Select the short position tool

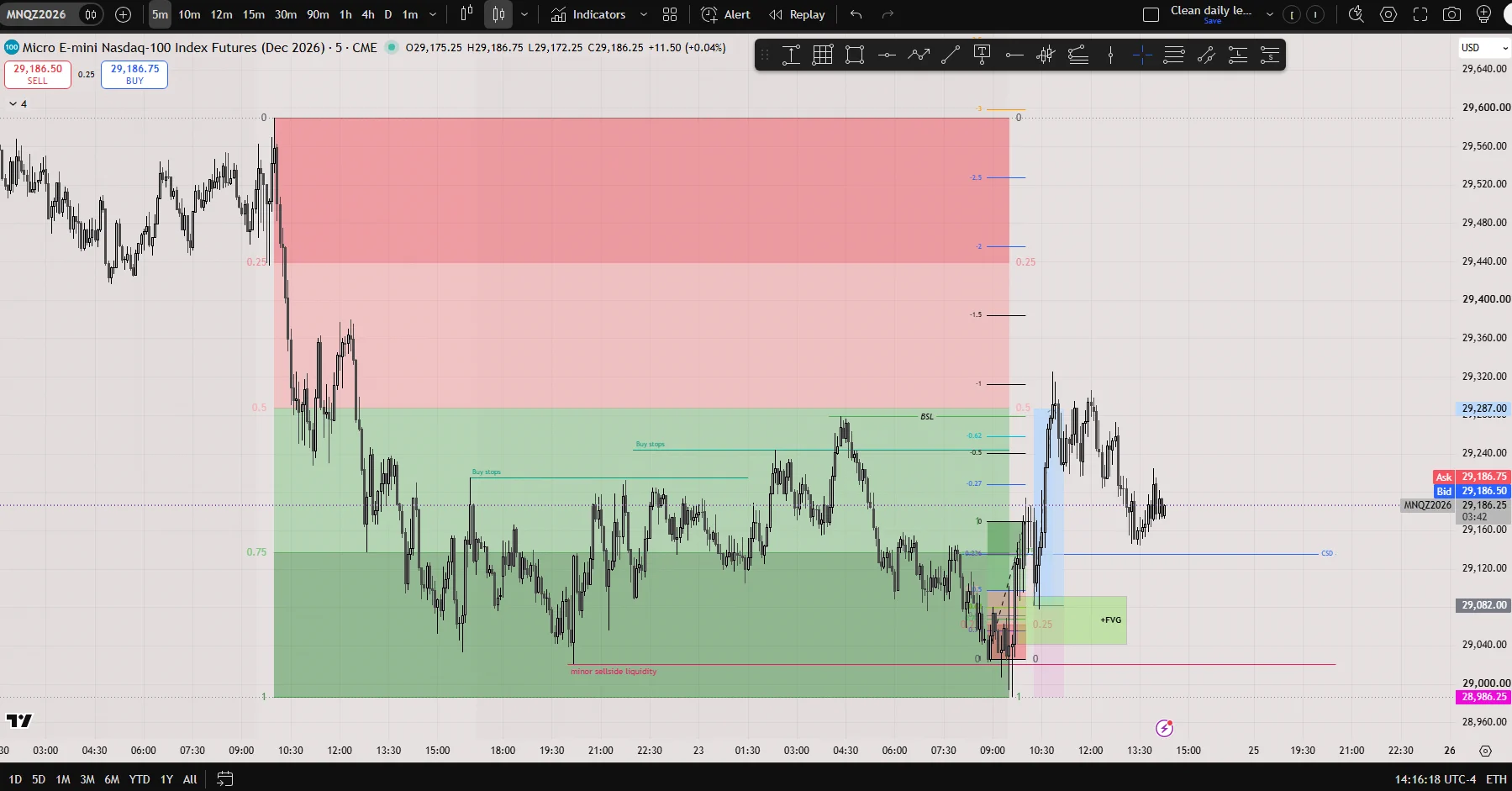(x=1270, y=55)
